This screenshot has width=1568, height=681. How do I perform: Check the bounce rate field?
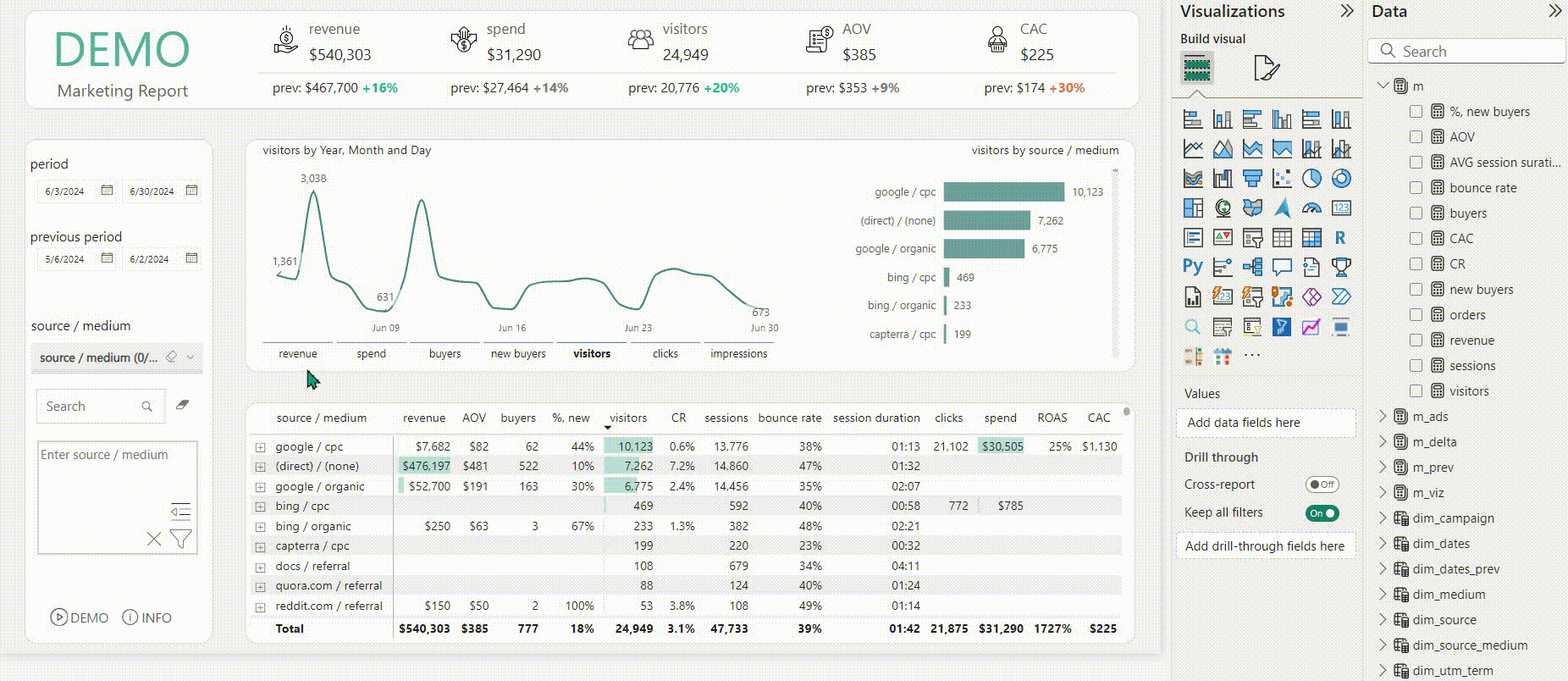(x=1416, y=188)
